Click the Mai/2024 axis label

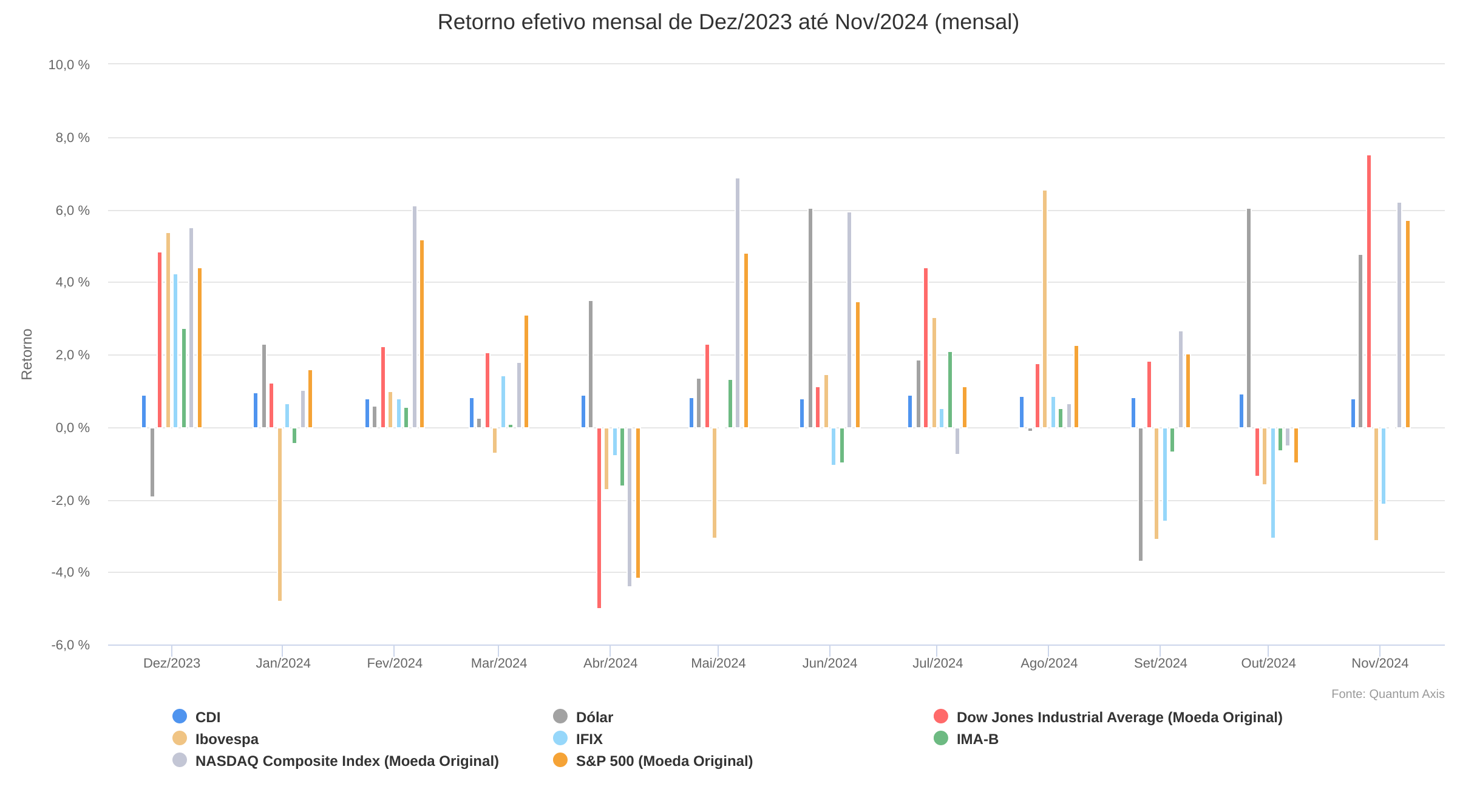click(718, 663)
